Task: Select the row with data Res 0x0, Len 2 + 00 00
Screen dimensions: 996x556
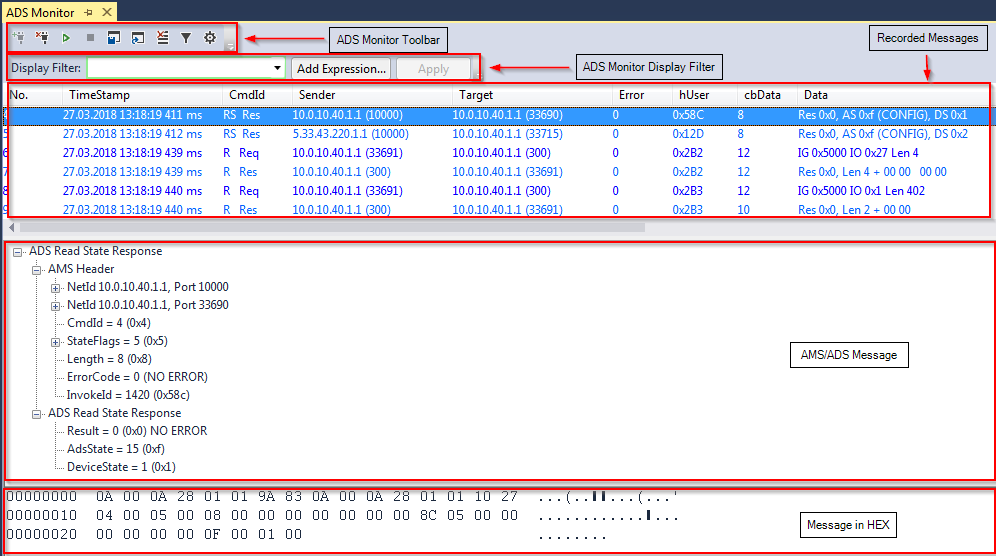Action: [497, 210]
